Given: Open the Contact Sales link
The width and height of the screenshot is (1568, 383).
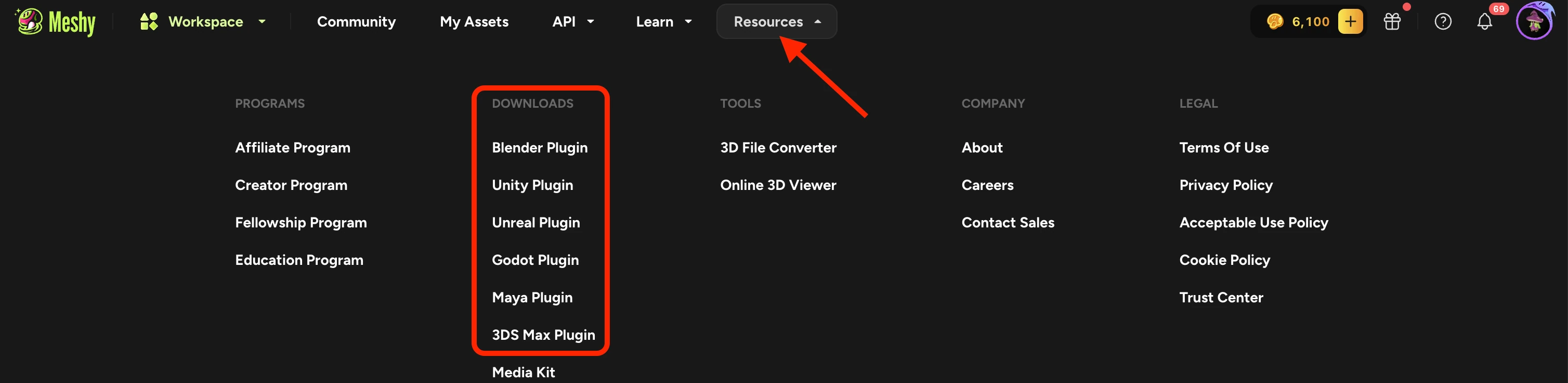Looking at the screenshot, I should 1008,223.
